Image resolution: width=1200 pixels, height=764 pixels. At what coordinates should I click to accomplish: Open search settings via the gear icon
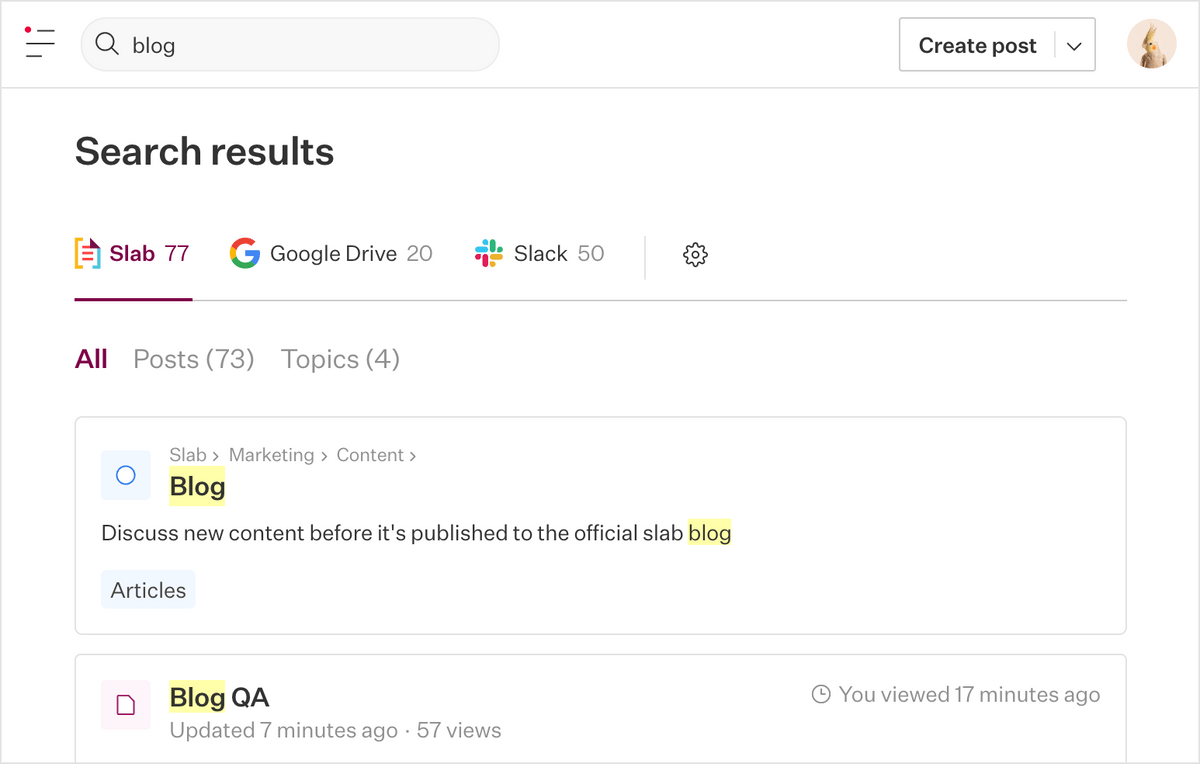[x=694, y=255]
